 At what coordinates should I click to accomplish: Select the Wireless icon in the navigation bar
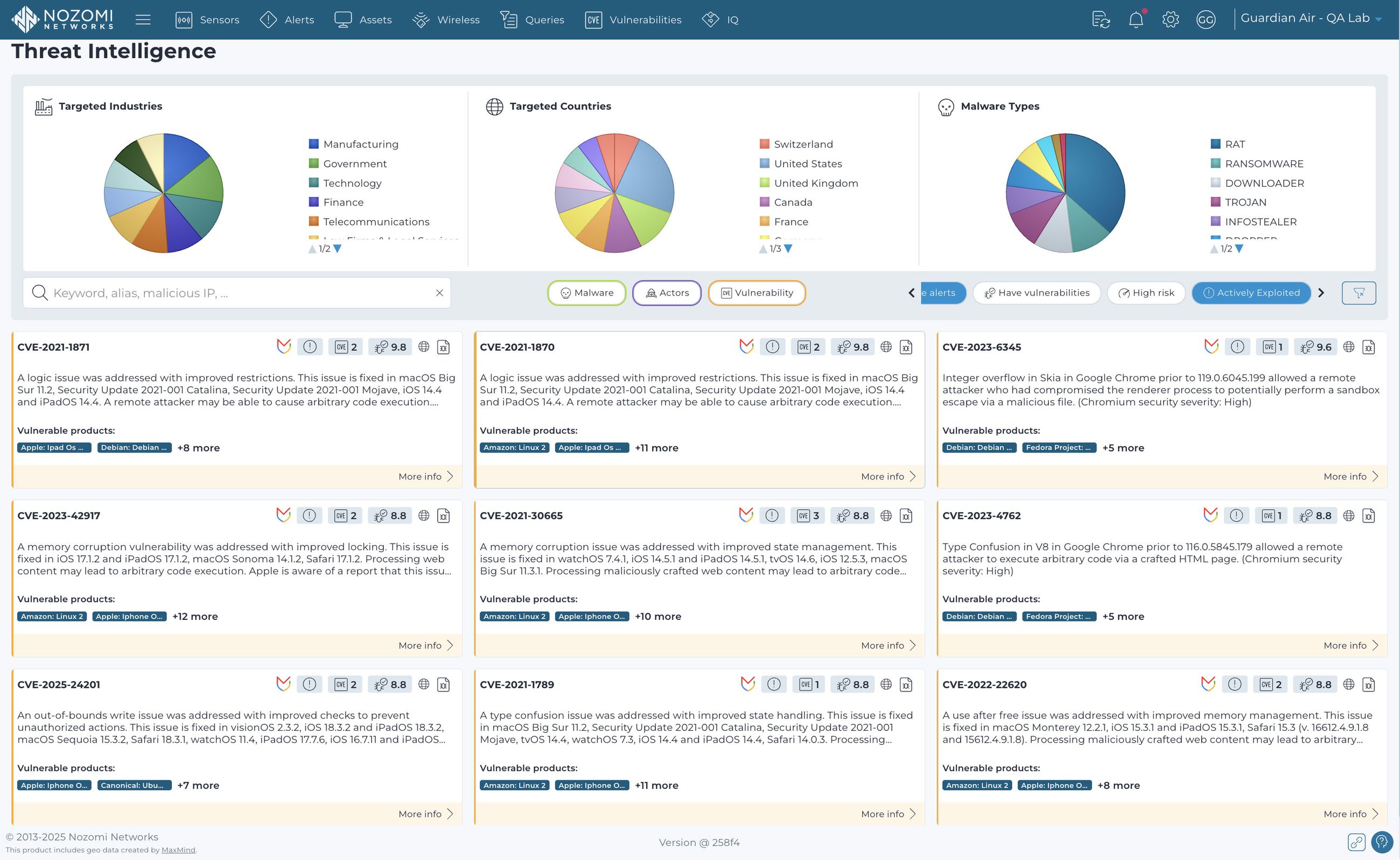coord(421,19)
